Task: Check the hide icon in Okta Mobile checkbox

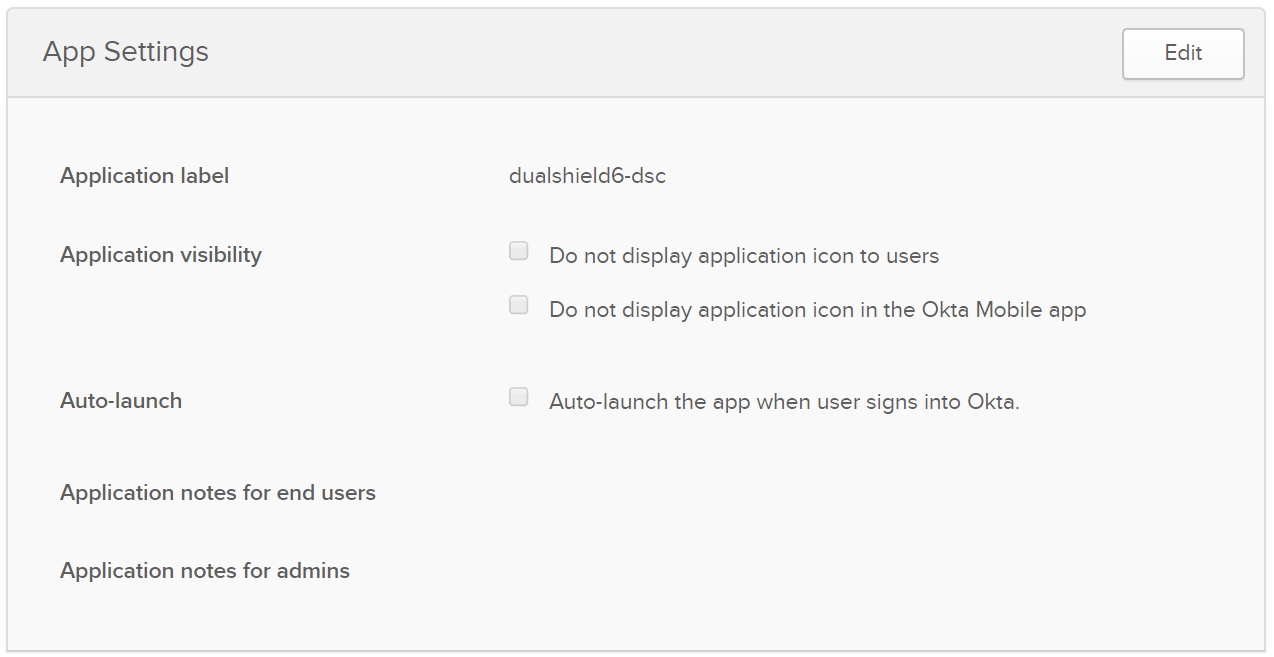Action: tap(518, 306)
